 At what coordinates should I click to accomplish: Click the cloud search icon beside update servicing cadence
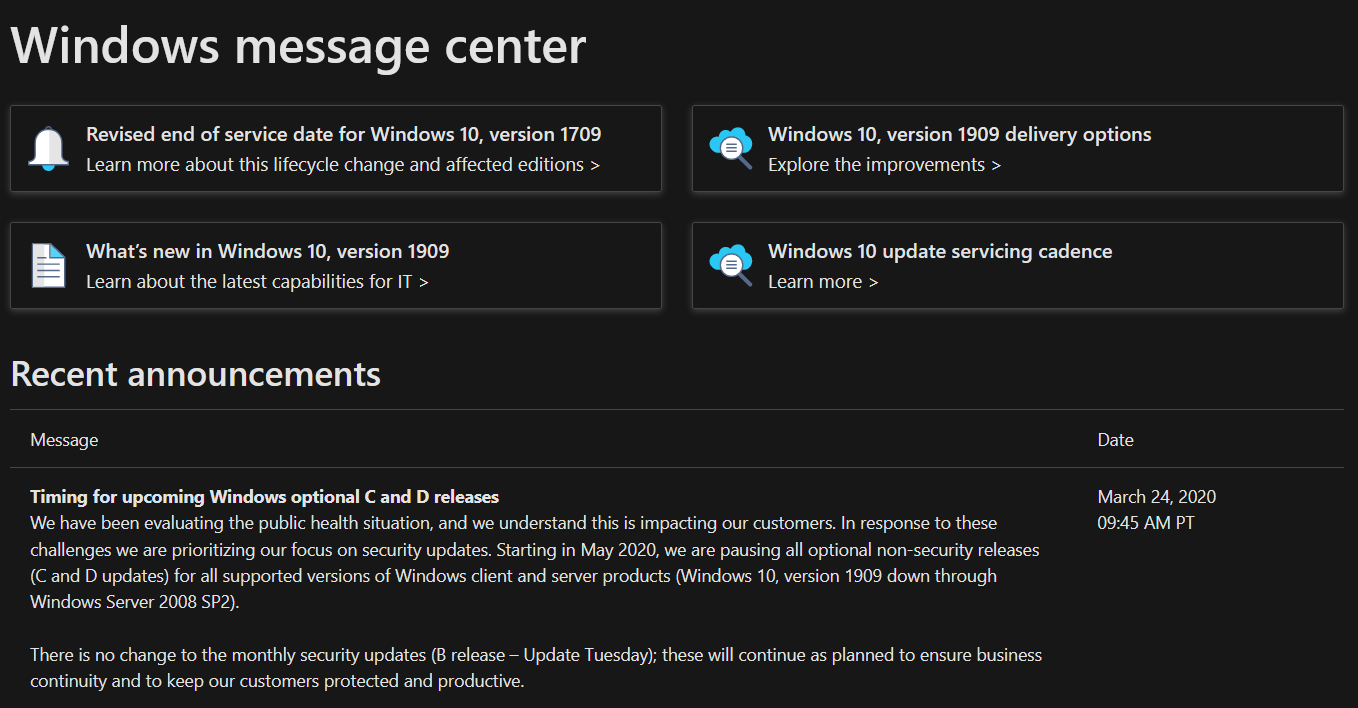point(730,265)
